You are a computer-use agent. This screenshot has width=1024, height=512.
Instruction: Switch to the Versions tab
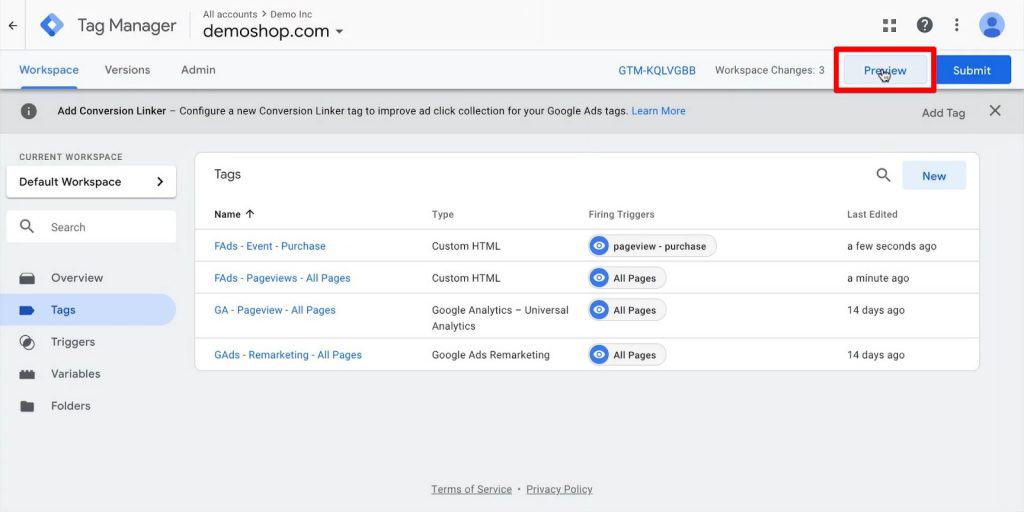pos(127,70)
